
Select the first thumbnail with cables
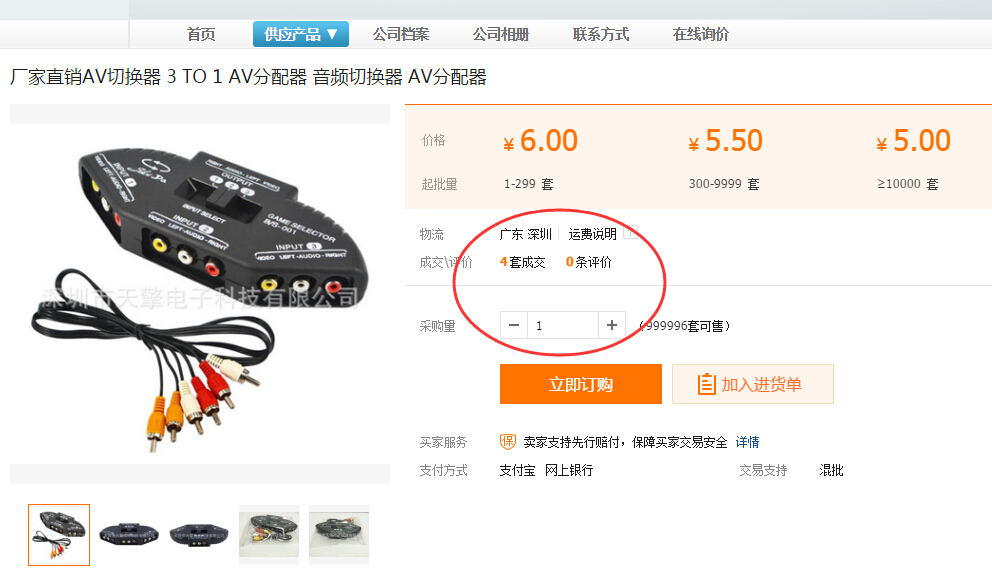tap(59, 535)
